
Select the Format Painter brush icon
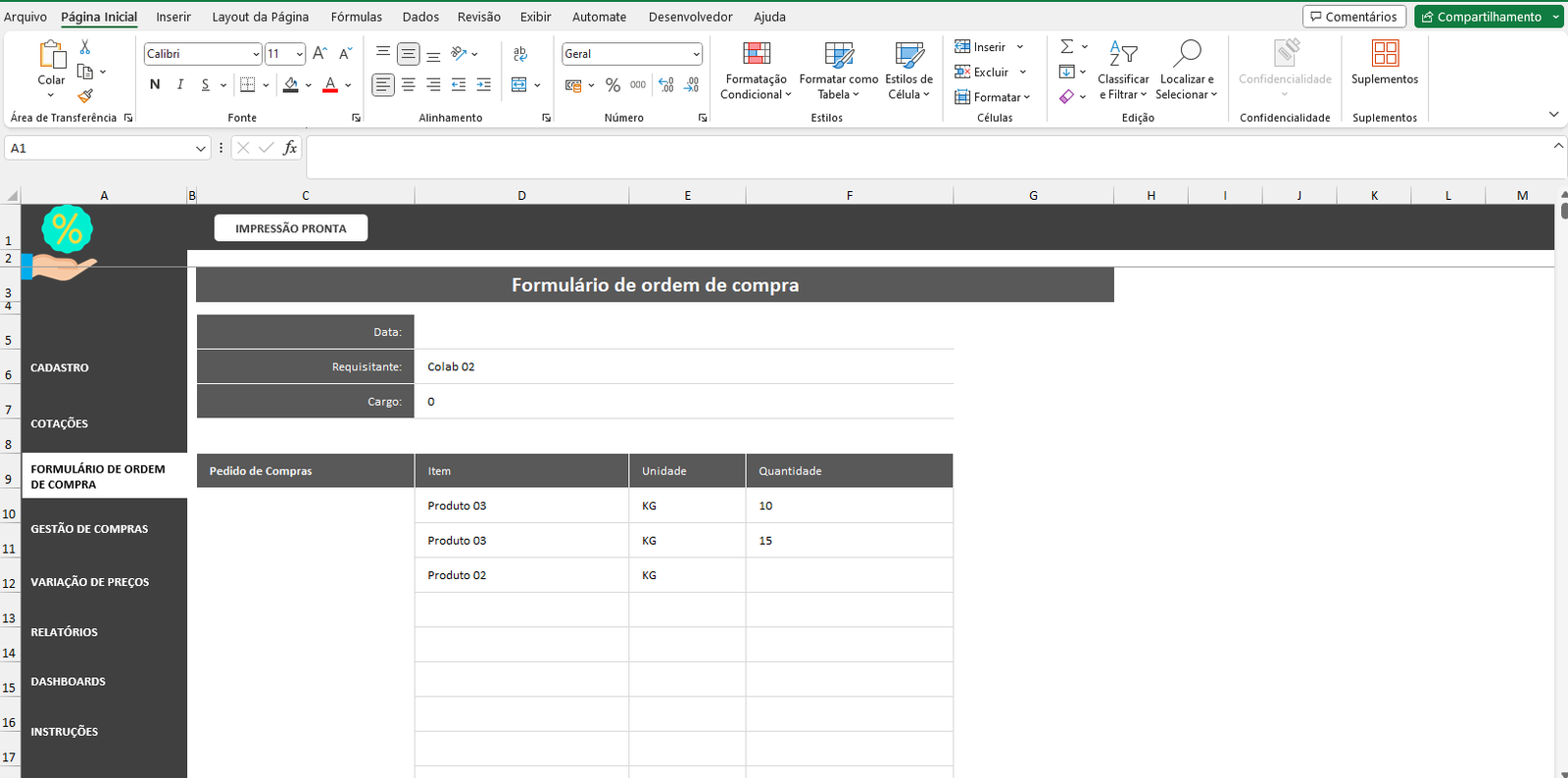85,95
